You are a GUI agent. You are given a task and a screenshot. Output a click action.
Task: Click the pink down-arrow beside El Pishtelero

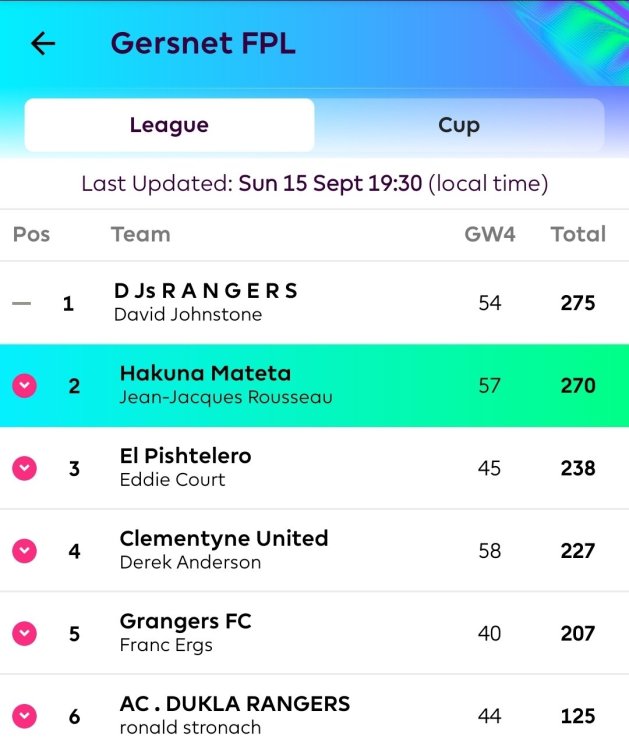(x=24, y=468)
